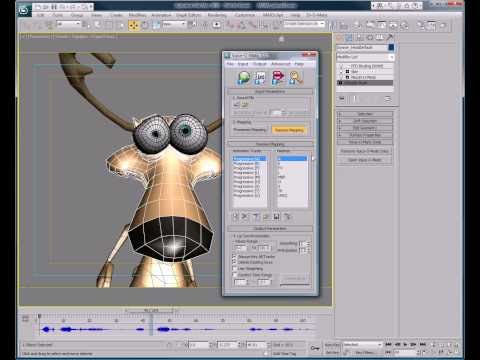Open the Modifiers menu in 3ds Max
Image resolution: width=480 pixels, height=360 pixels.
click(x=137, y=15)
